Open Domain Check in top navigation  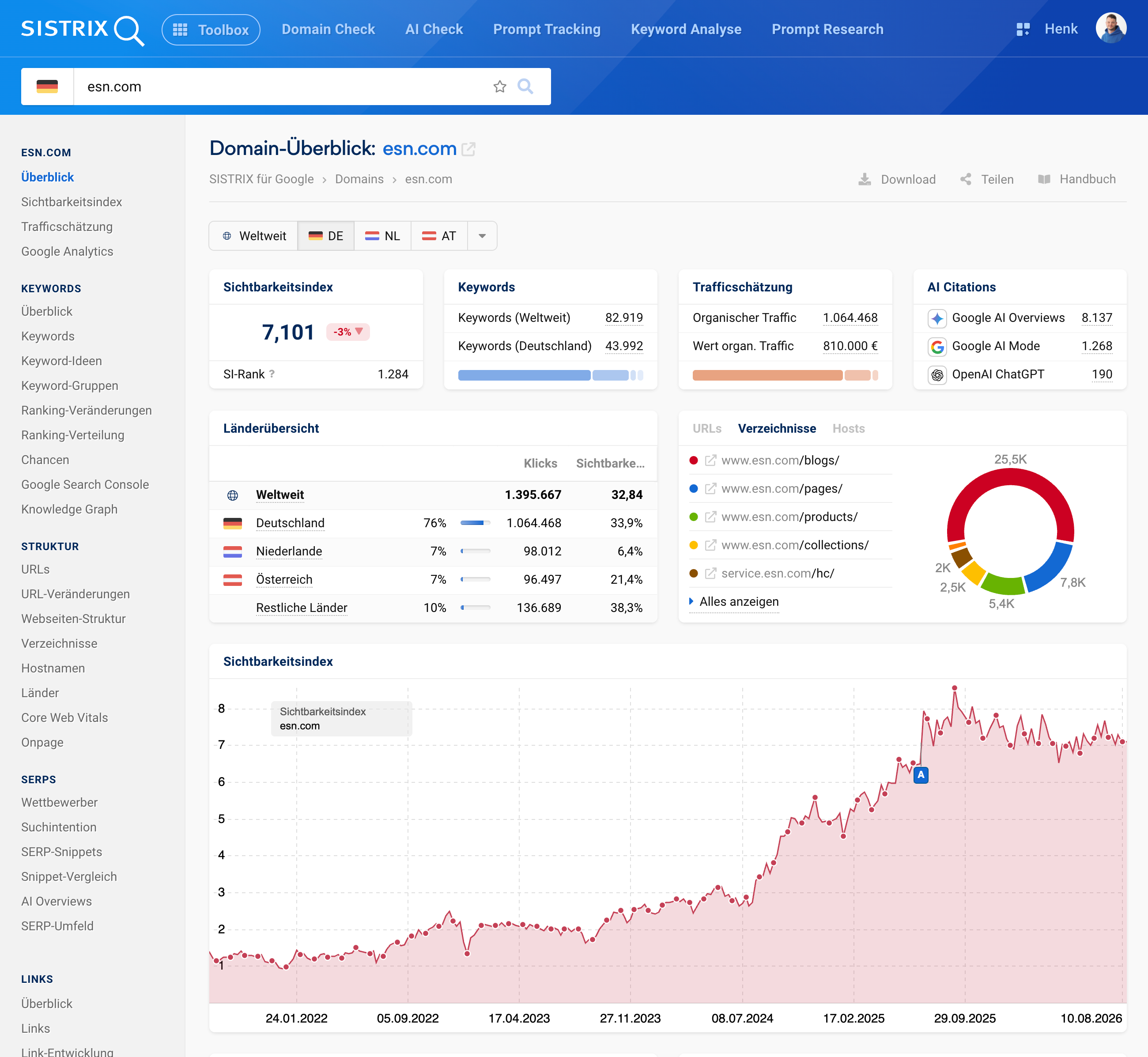[329, 29]
